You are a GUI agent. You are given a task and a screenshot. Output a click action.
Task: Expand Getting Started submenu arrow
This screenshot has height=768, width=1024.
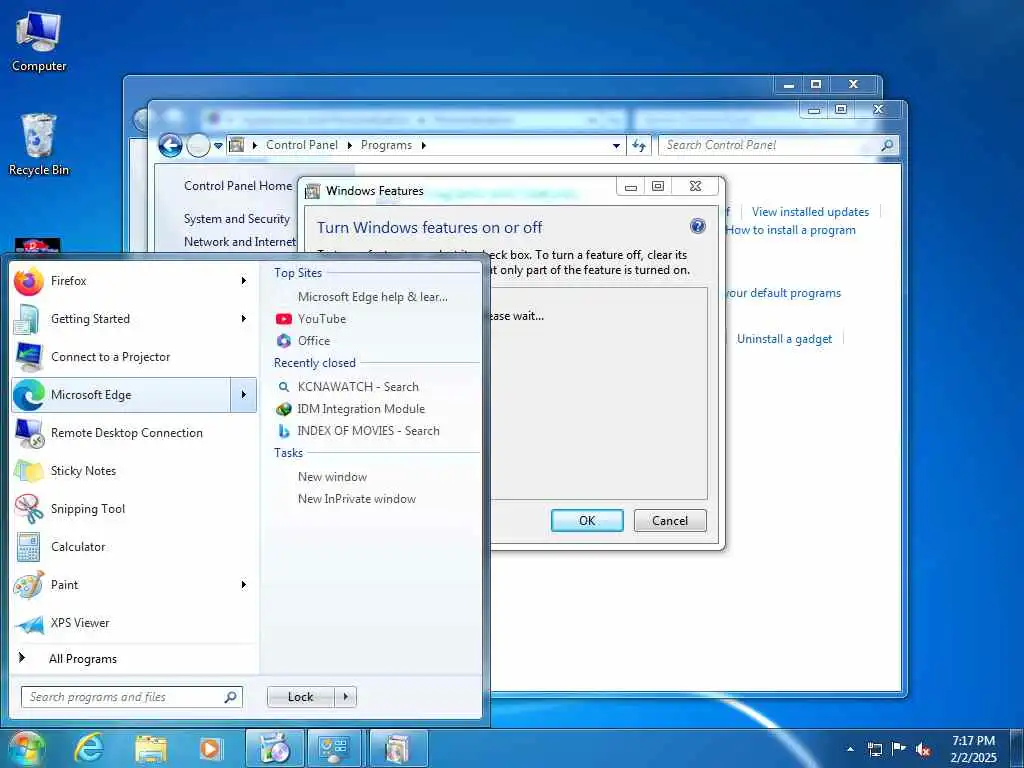(x=244, y=319)
